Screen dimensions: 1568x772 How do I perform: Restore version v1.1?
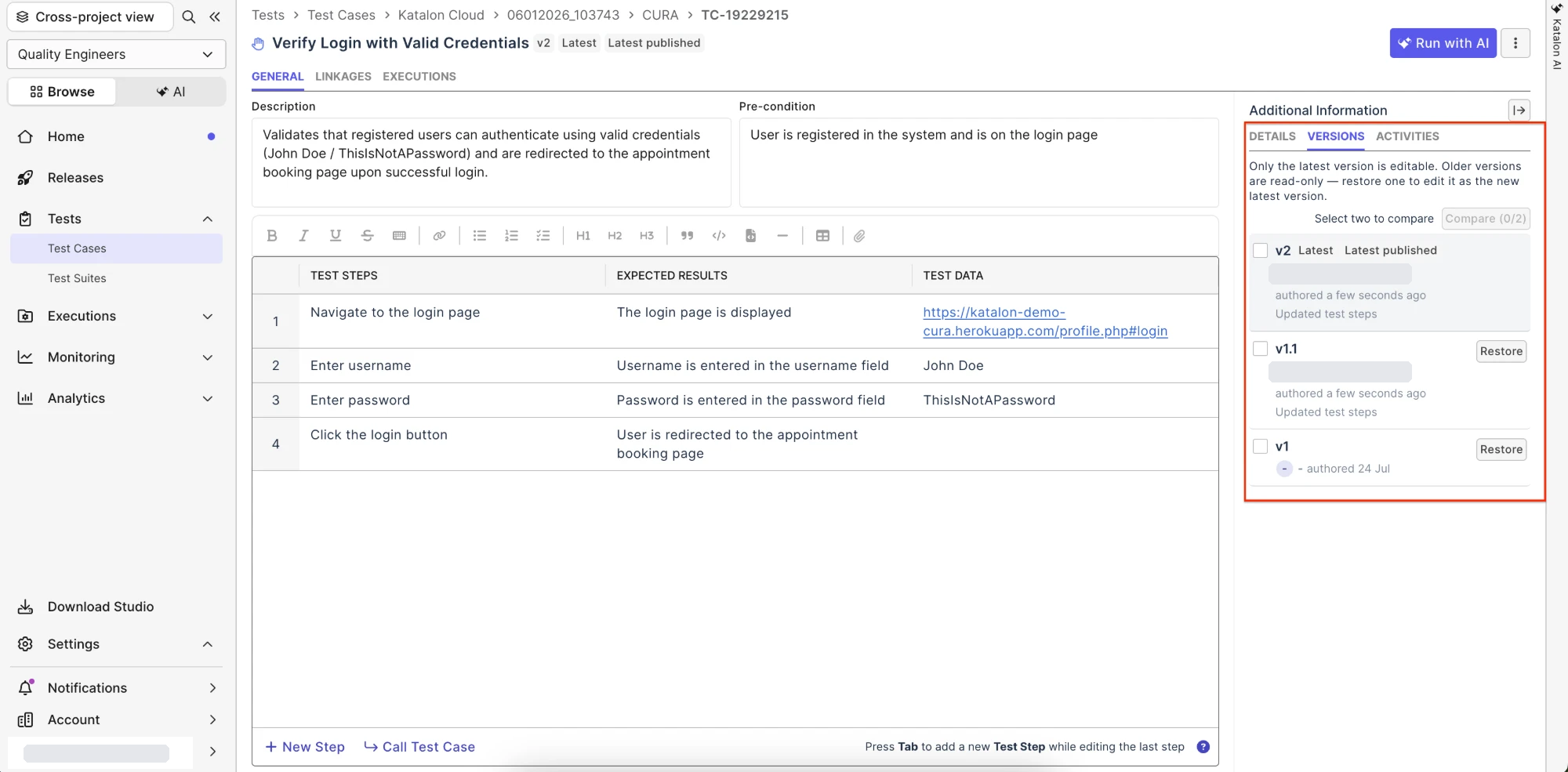(1501, 351)
